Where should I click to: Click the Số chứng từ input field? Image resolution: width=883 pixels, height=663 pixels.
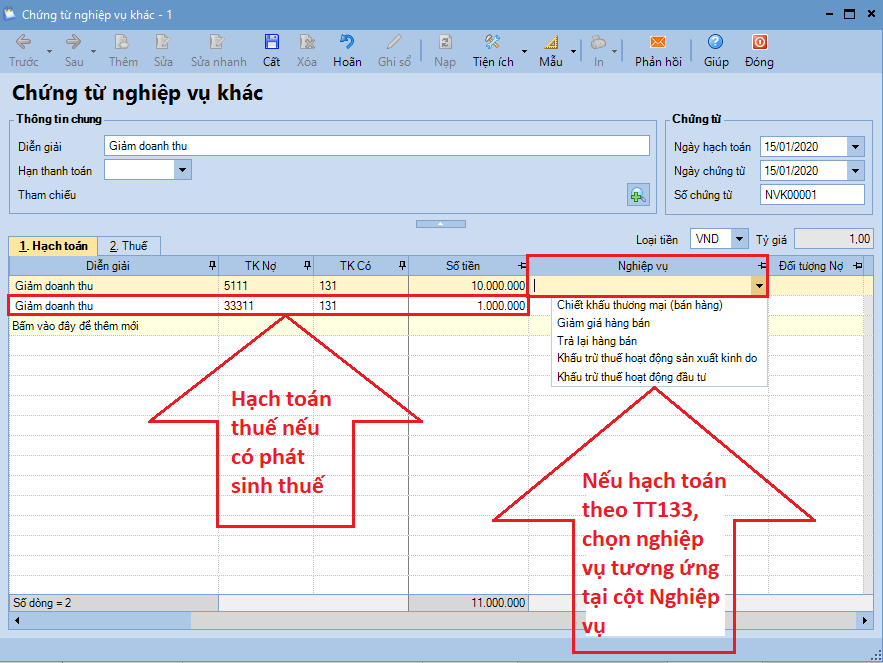pyautogui.click(x=811, y=195)
